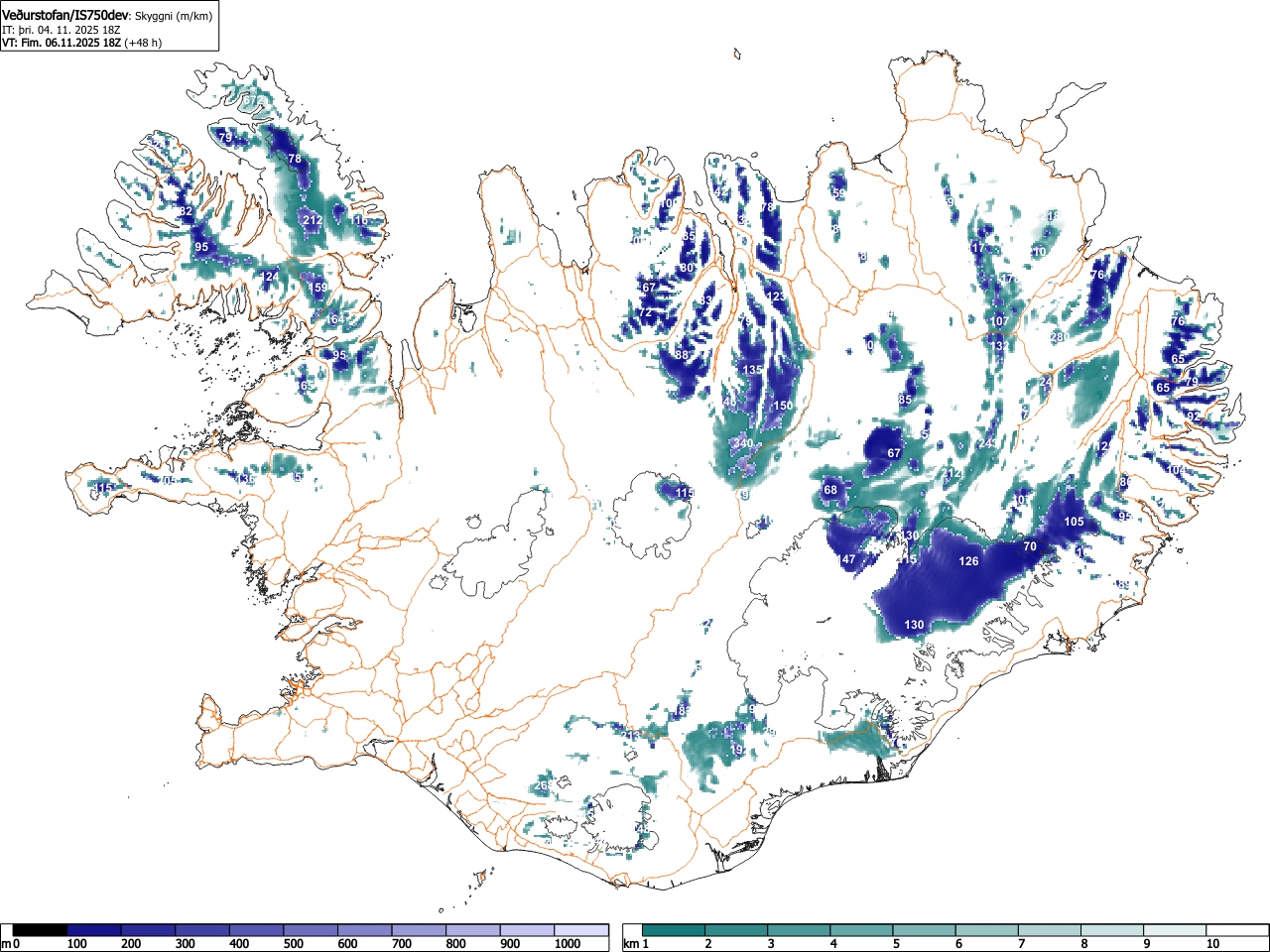Click the 72 value label
Screen dimensions: 1270x952
pyautogui.click(x=645, y=313)
